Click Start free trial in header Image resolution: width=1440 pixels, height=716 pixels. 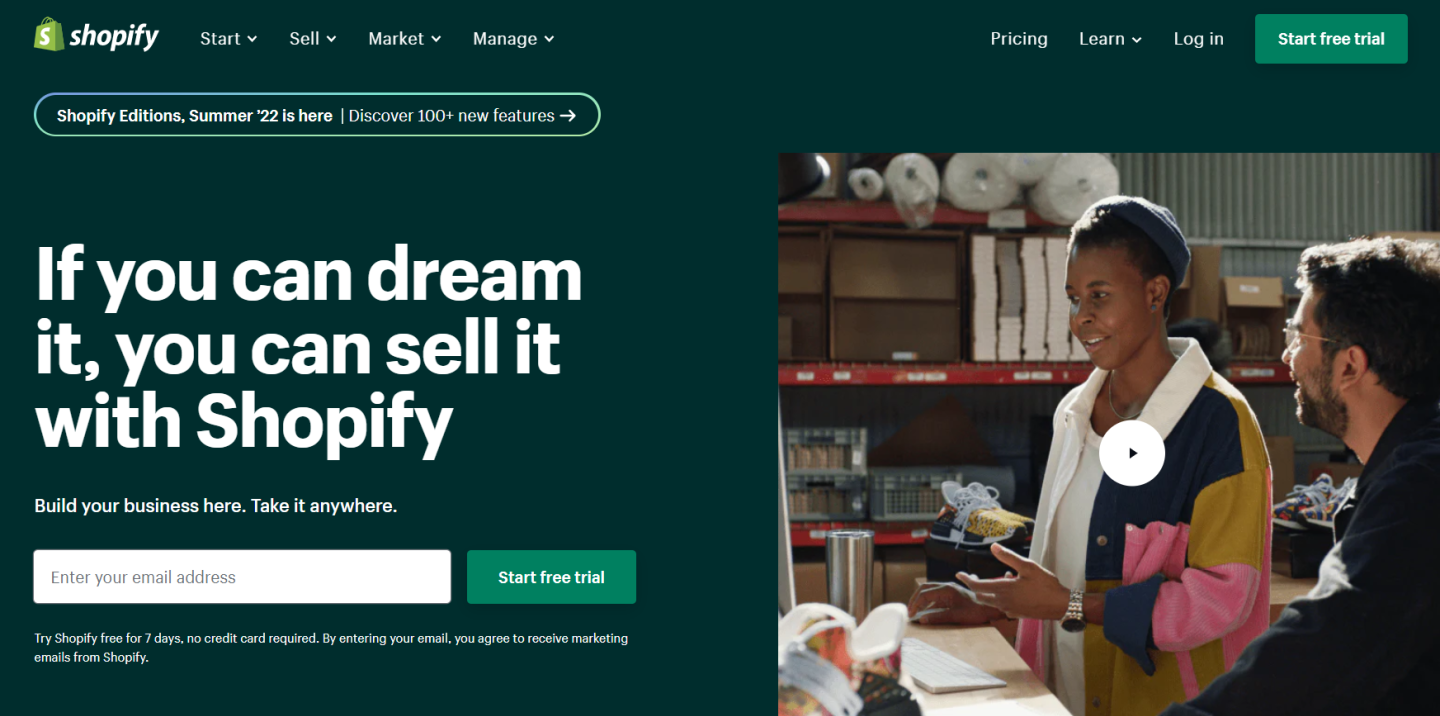click(1331, 39)
